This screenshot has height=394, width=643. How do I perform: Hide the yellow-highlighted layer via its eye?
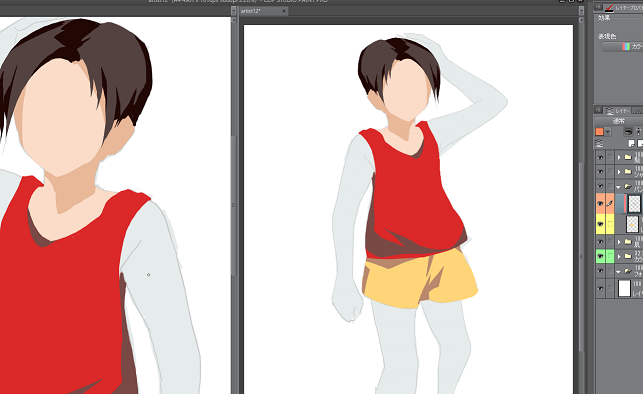tap(600, 224)
